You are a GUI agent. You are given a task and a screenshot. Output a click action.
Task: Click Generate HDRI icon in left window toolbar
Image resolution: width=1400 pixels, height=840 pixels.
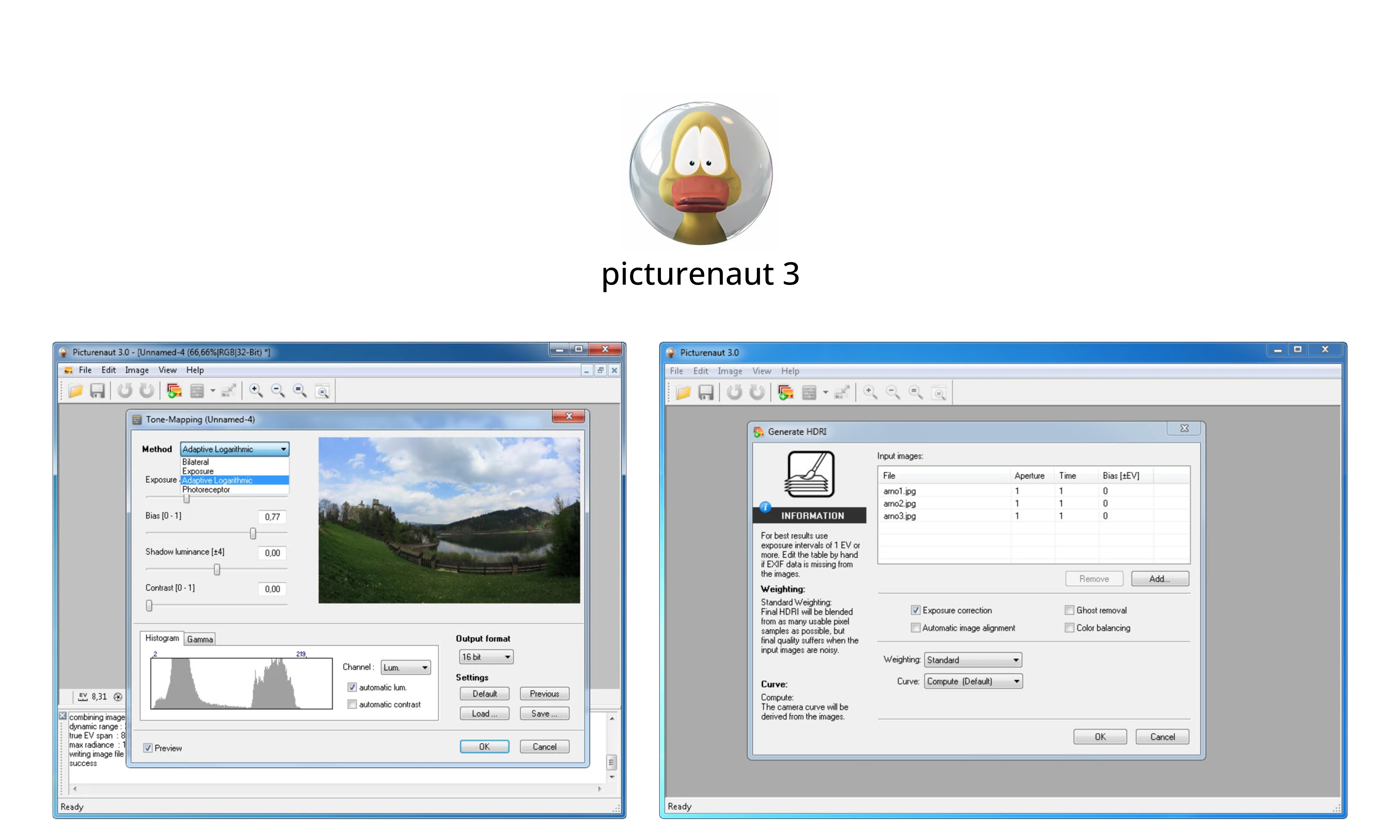[174, 391]
